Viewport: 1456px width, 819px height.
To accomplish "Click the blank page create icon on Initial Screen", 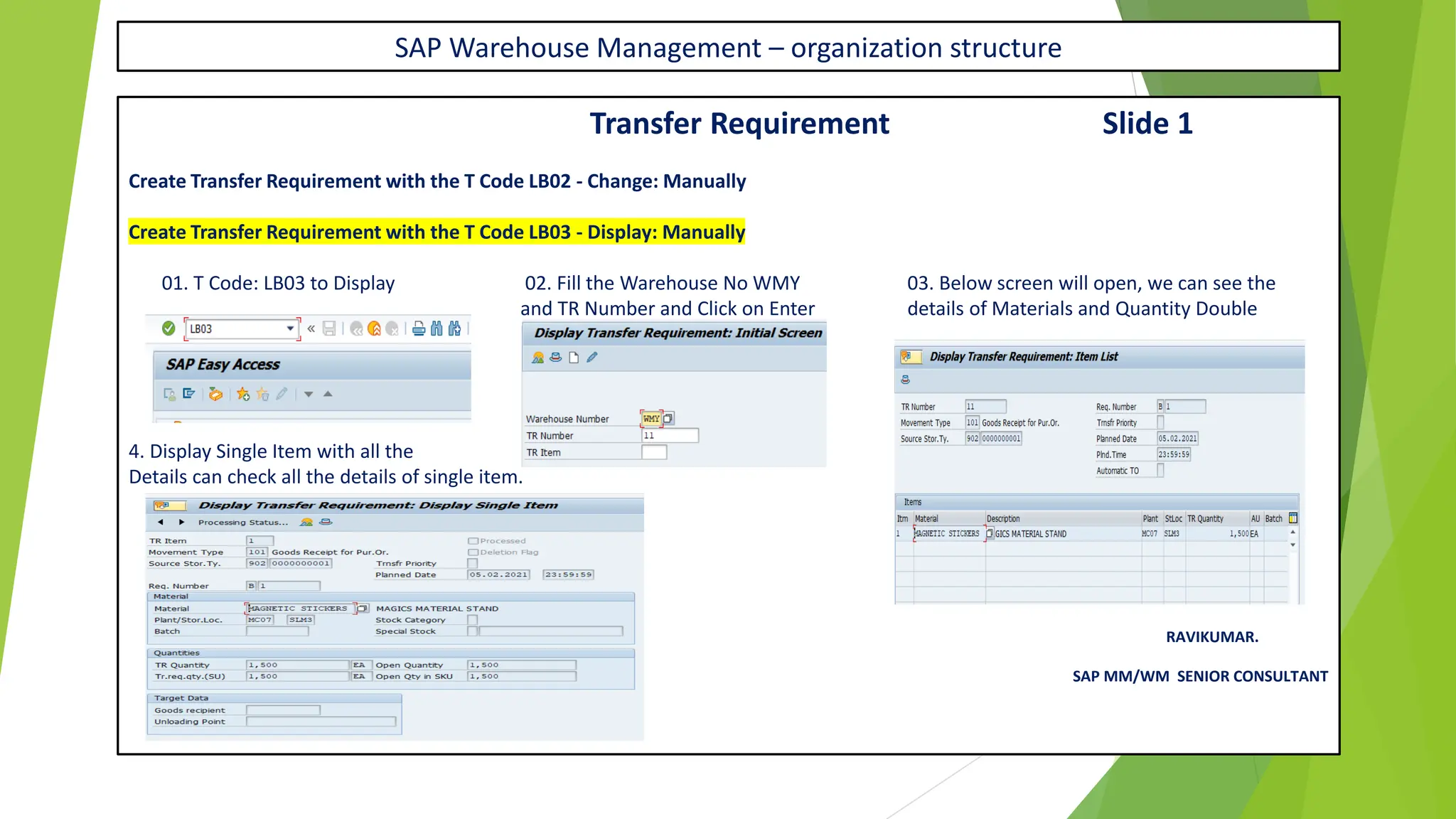I will click(574, 358).
